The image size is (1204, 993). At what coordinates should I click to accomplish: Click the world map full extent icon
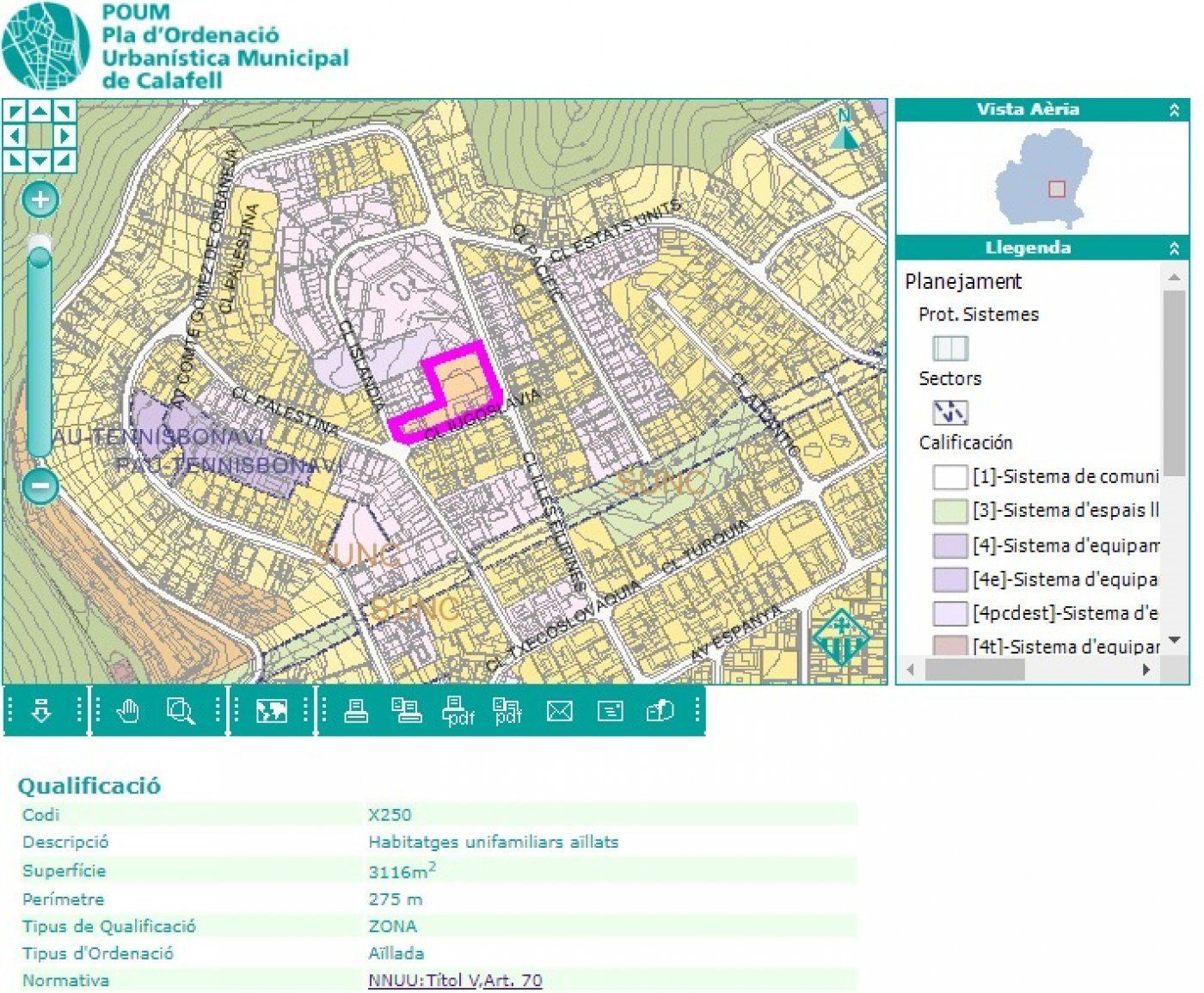tap(271, 711)
